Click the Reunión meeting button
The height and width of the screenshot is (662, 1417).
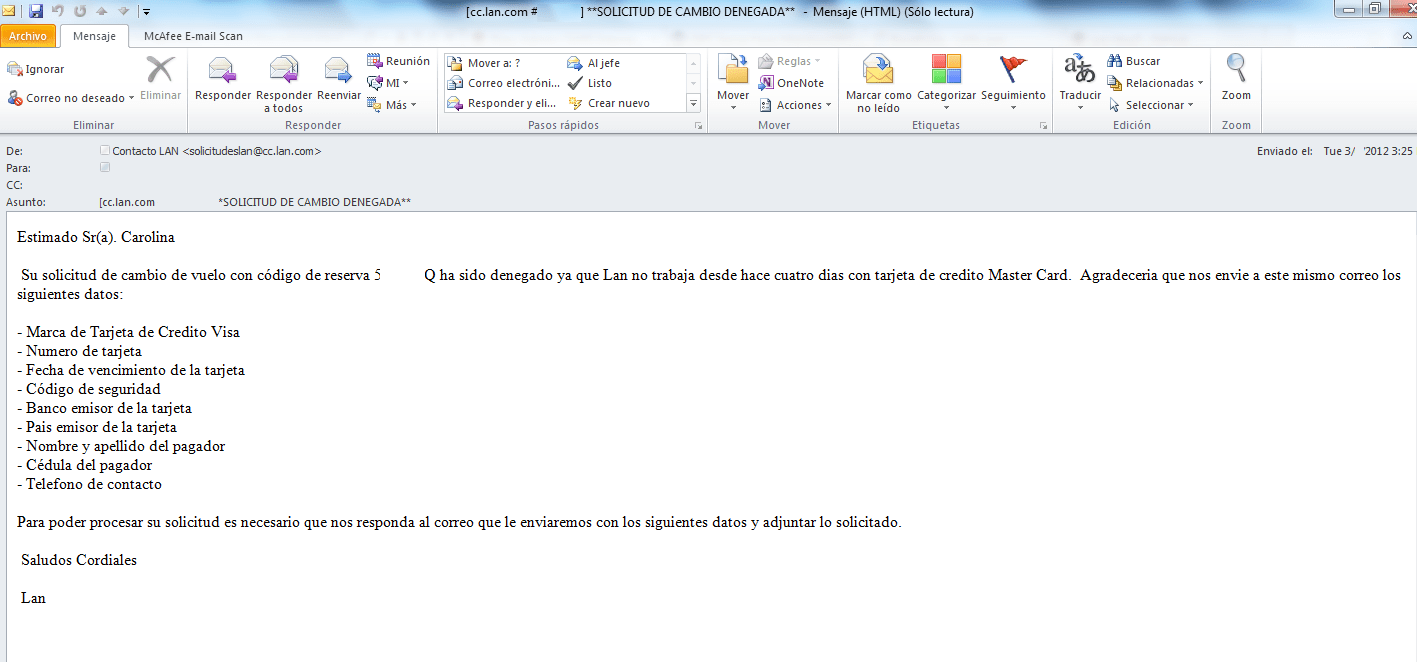tap(398, 61)
